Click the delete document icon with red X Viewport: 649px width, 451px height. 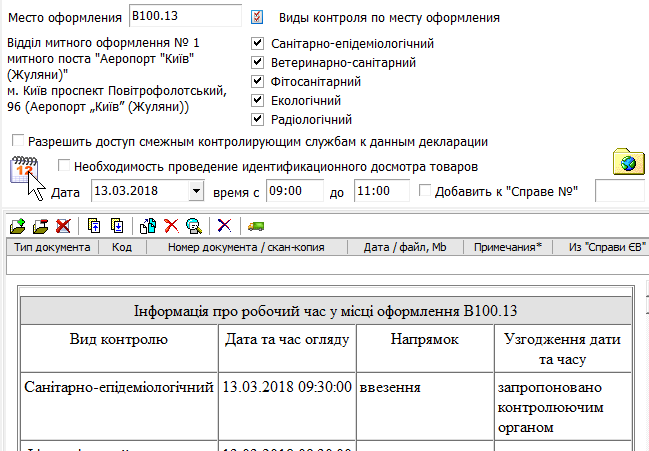coord(63,226)
